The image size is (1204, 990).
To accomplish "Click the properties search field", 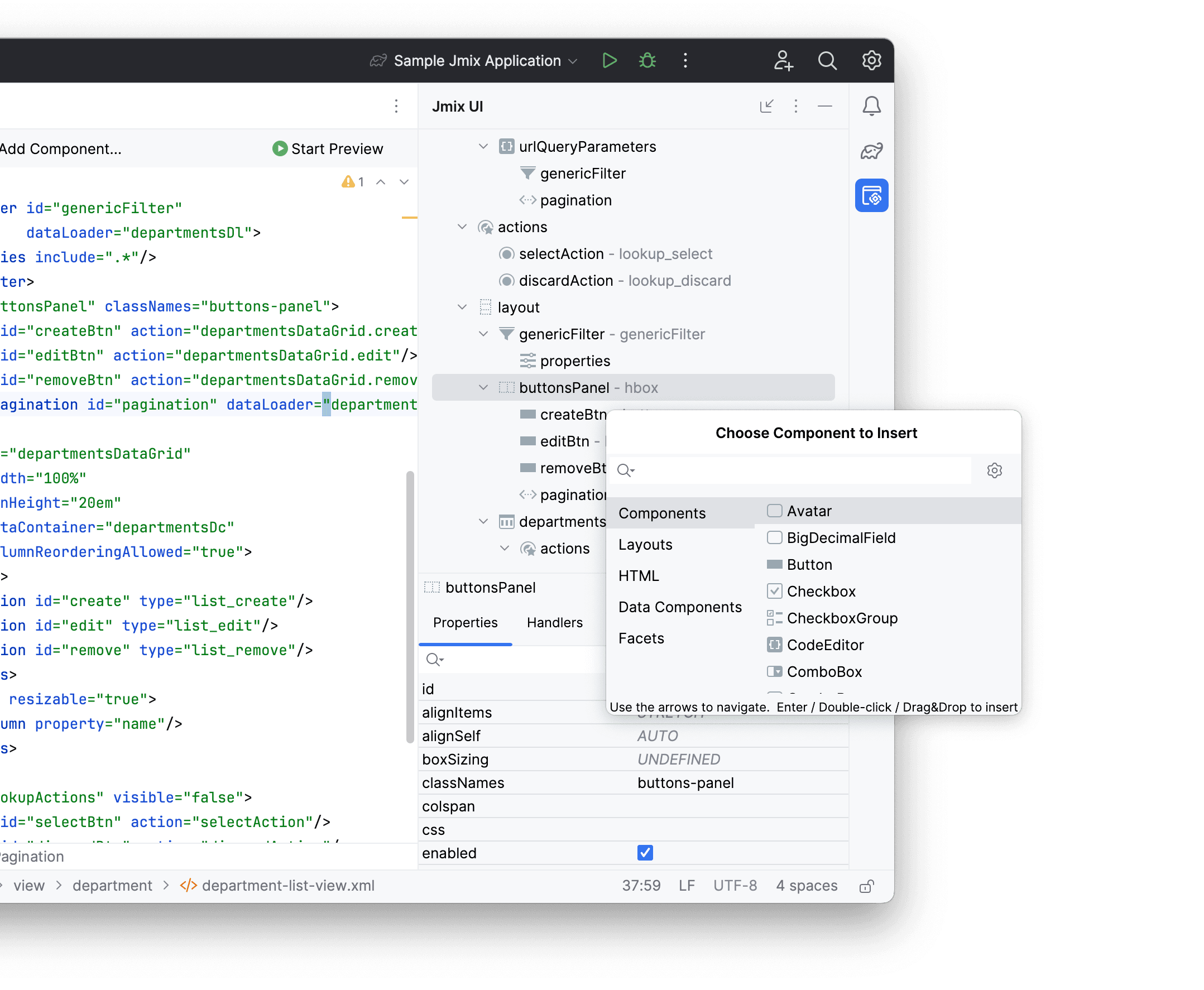I will tap(512, 660).
